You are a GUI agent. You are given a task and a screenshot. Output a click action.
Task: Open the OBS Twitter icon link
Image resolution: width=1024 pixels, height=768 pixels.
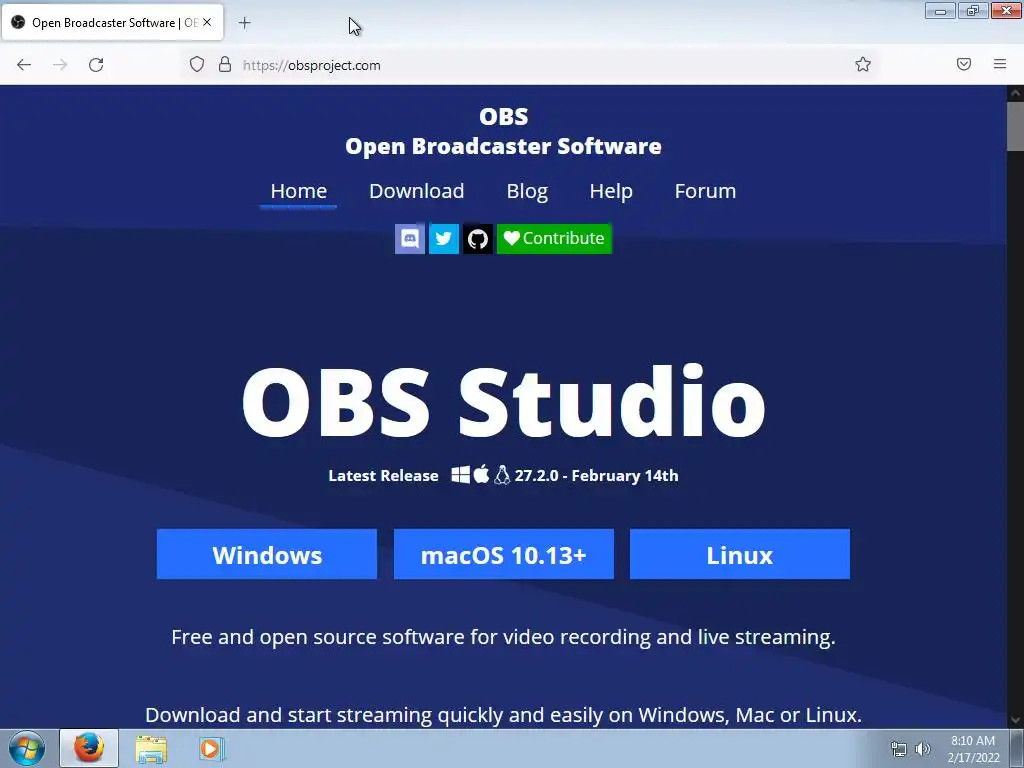(x=443, y=238)
